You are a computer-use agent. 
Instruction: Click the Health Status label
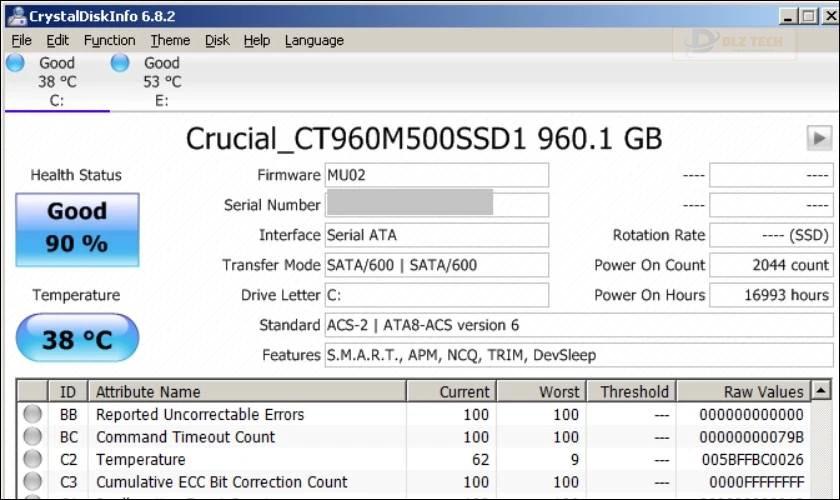76,175
